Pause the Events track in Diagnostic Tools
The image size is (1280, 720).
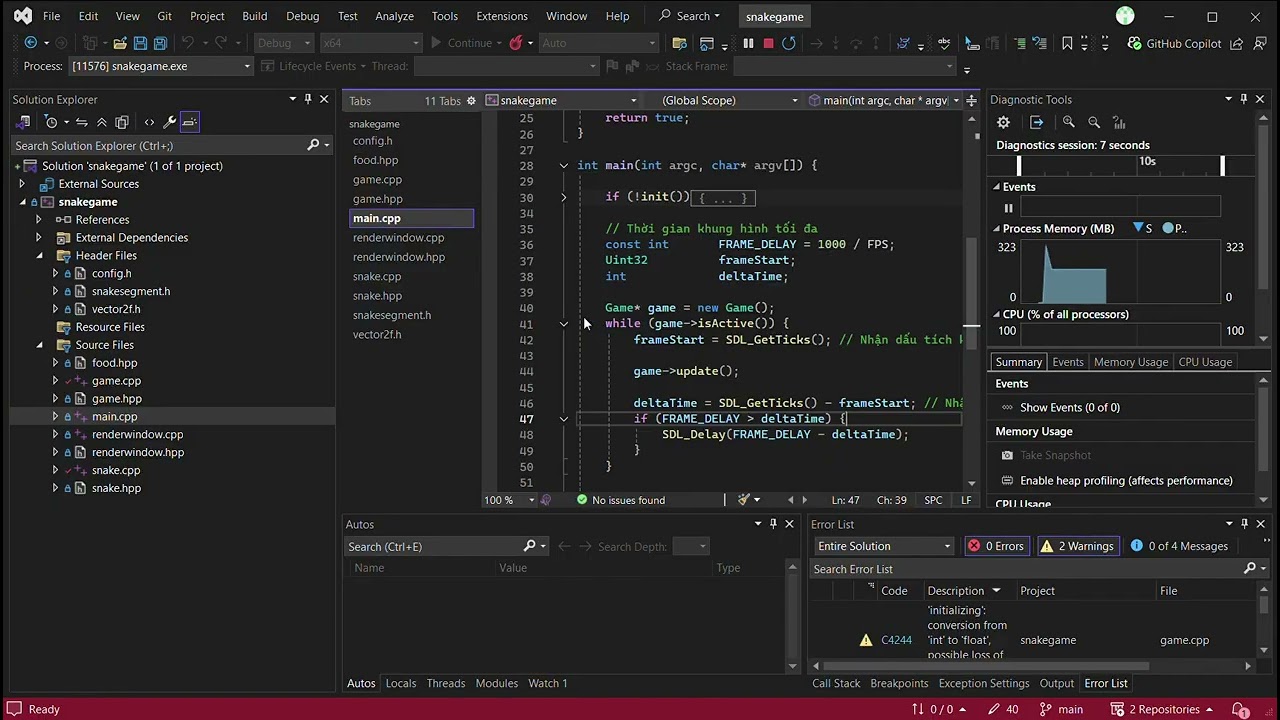click(1008, 208)
